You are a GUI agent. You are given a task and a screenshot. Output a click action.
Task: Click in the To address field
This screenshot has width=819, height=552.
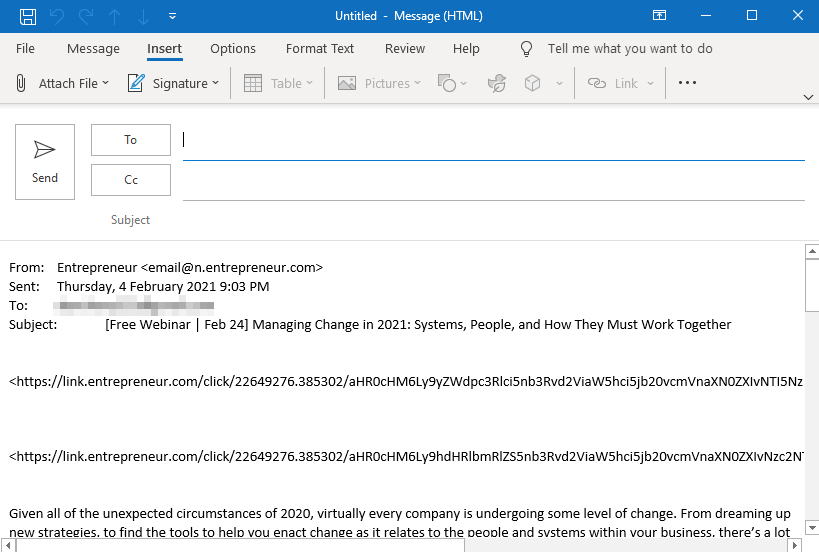pos(494,140)
